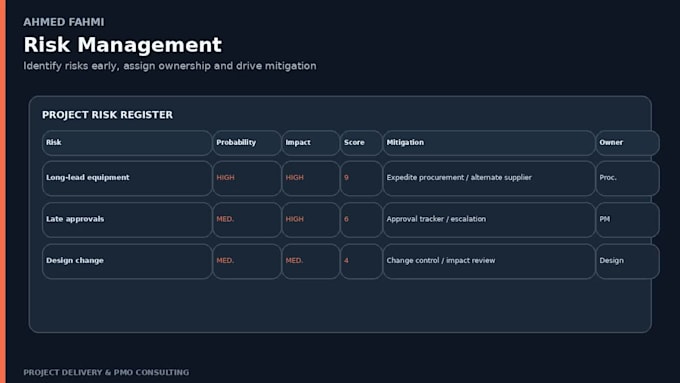Click the HIGH probability cell for Long-lead equipment
This screenshot has height=383, width=680.
coord(247,178)
